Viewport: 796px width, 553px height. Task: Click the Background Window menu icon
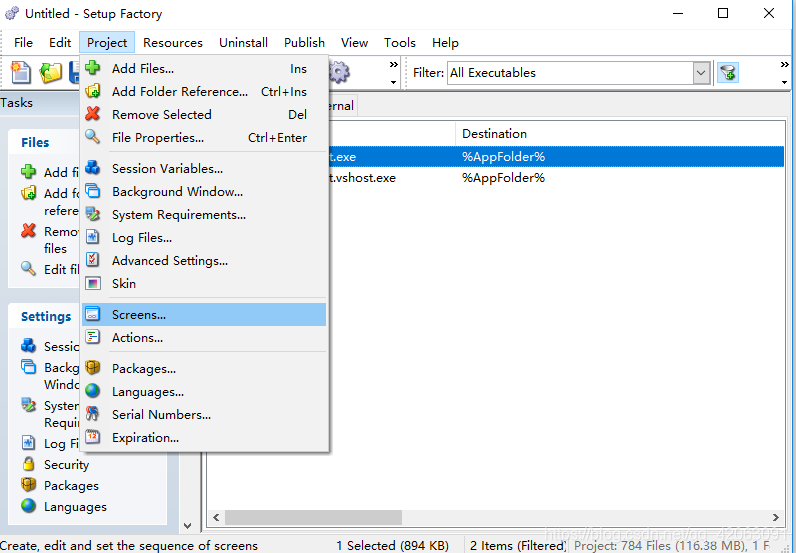click(x=92, y=191)
